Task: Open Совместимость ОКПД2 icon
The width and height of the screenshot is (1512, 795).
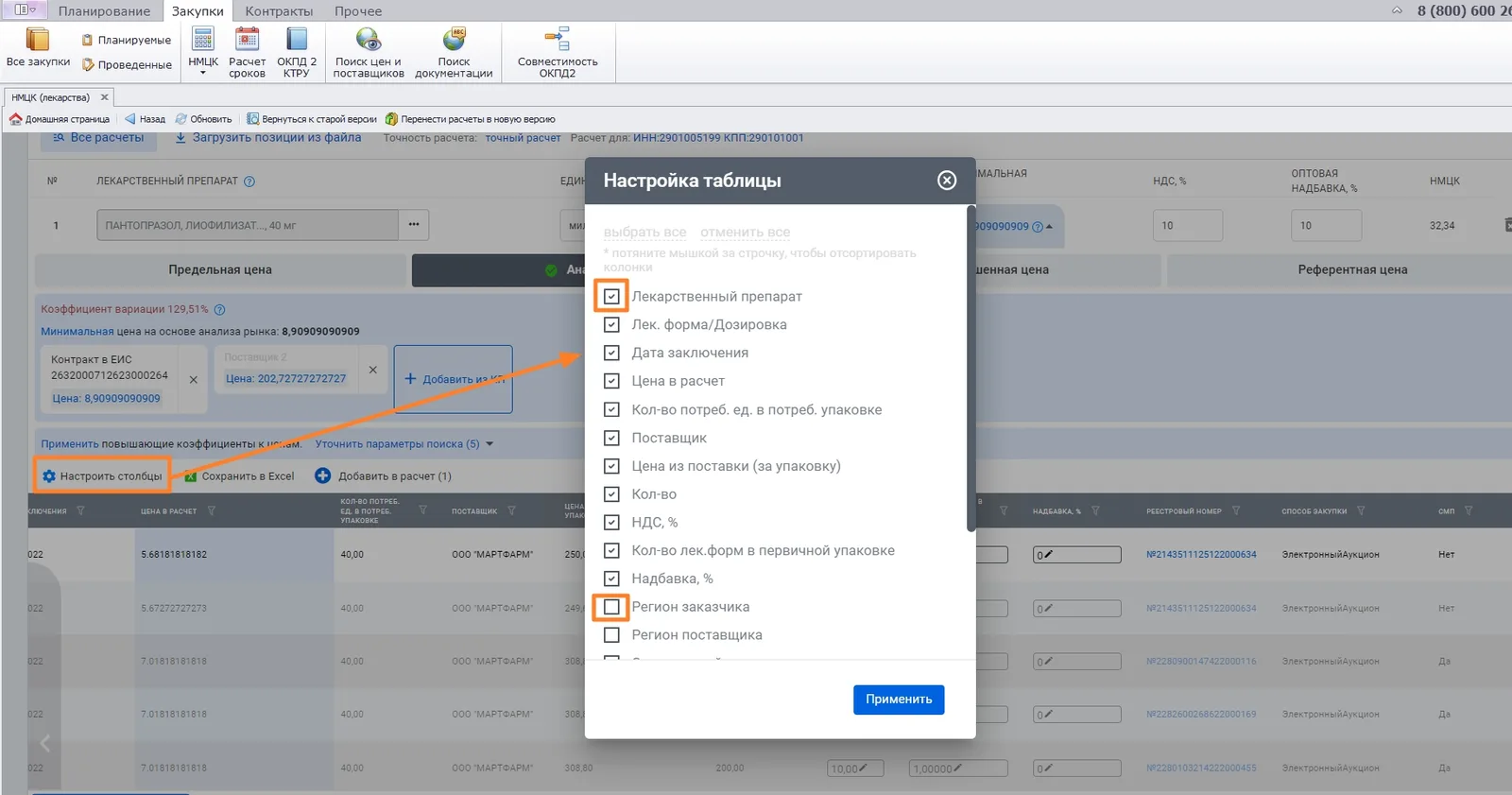Action: pos(558,40)
